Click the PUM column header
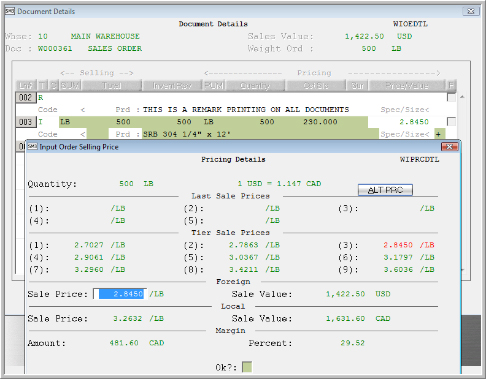Image resolution: width=486 pixels, height=379 pixels. click(214, 86)
